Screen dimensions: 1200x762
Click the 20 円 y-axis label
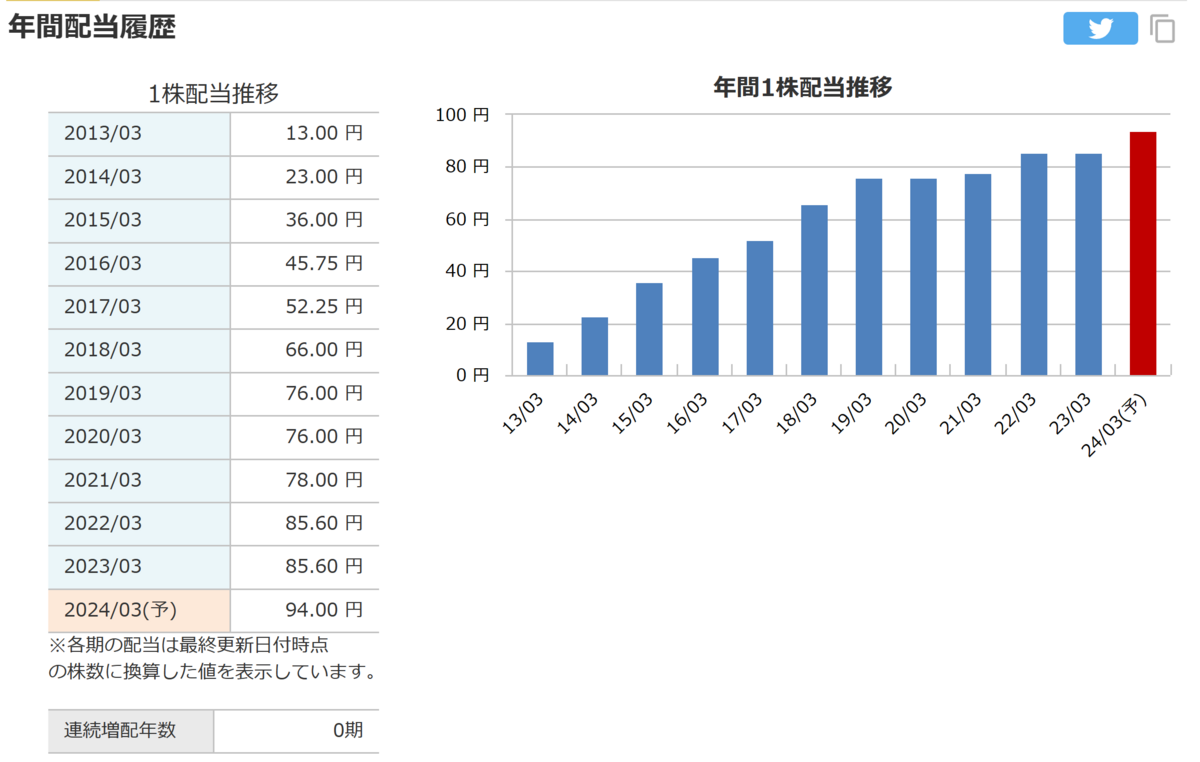(467, 323)
